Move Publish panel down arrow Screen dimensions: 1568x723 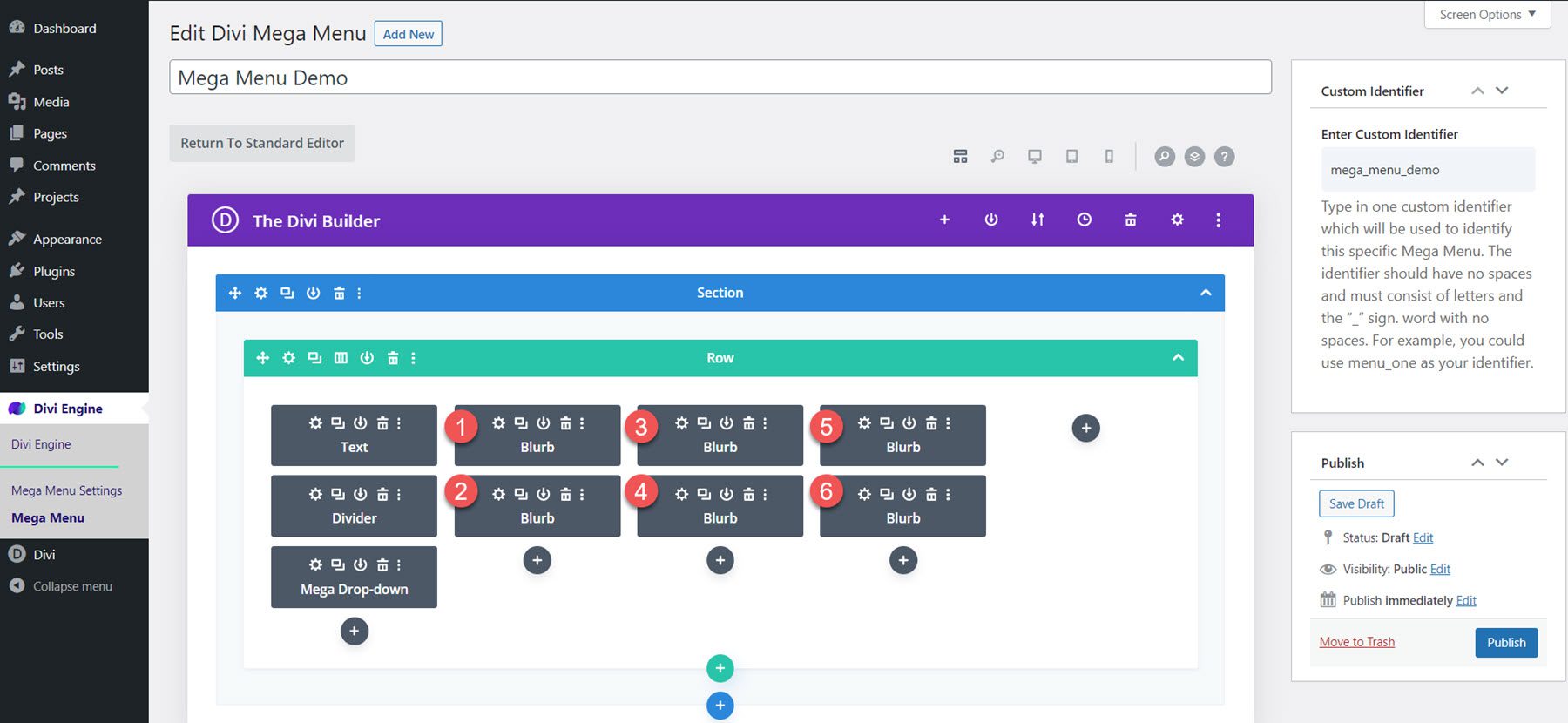1502,463
